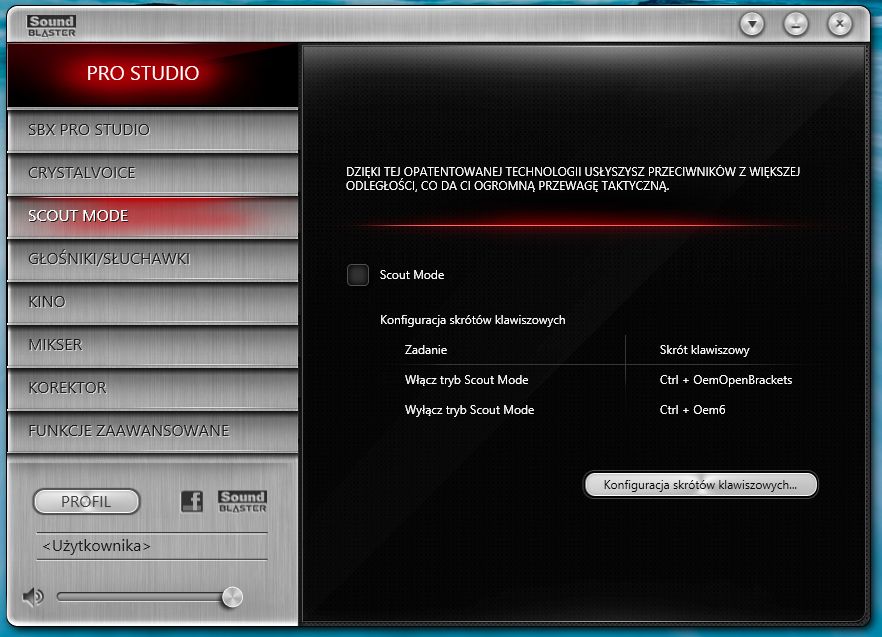Mute audio via the speaker icon

pos(33,596)
